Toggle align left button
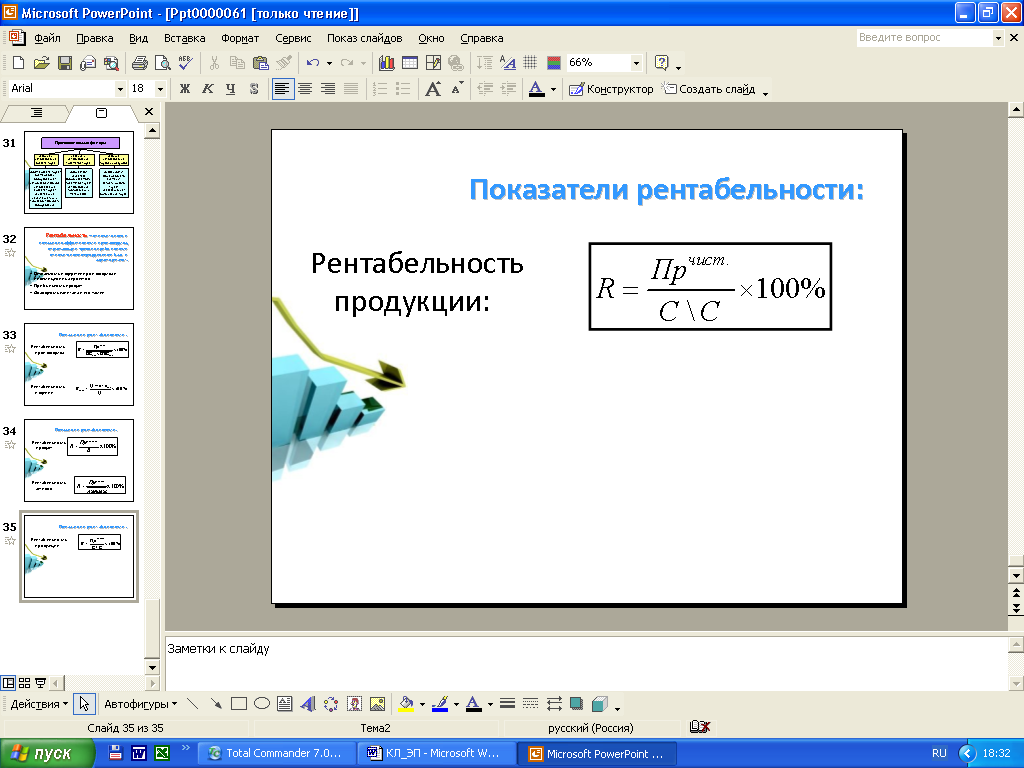Viewport: 1024px width, 768px height. (282, 89)
